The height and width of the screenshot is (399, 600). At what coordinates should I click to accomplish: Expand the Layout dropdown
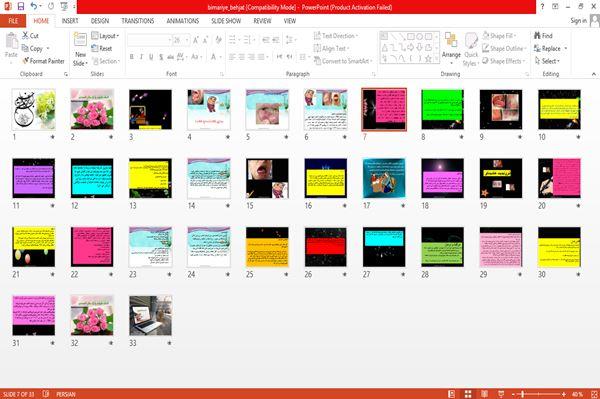[105, 36]
